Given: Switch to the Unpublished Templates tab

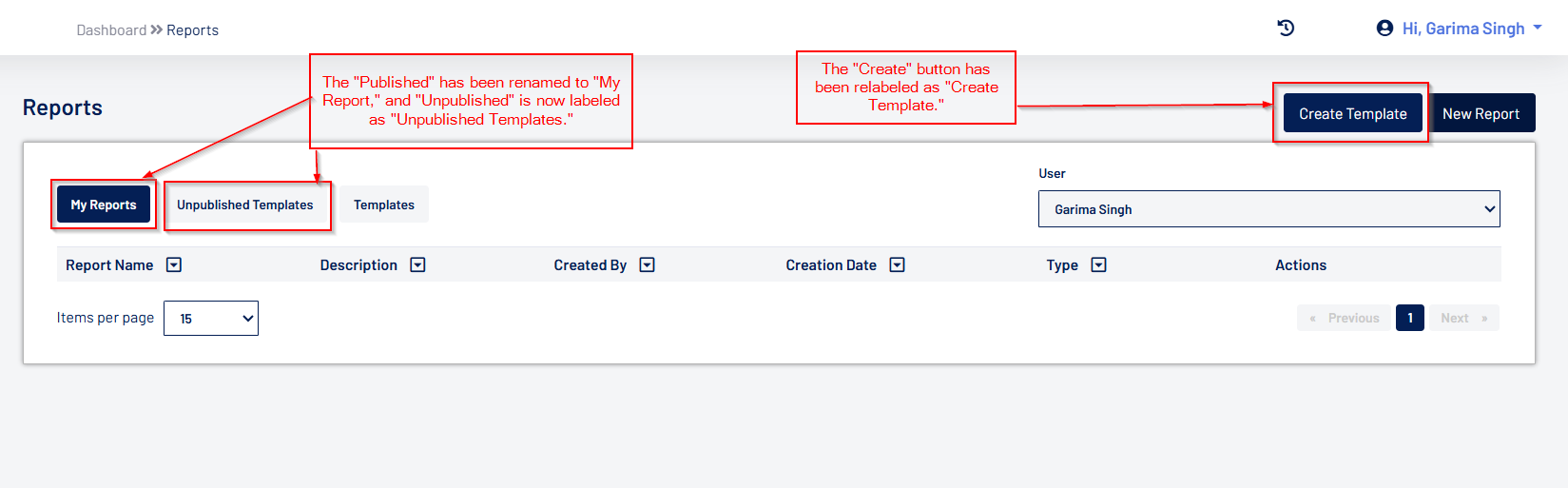Looking at the screenshot, I should pos(245,205).
